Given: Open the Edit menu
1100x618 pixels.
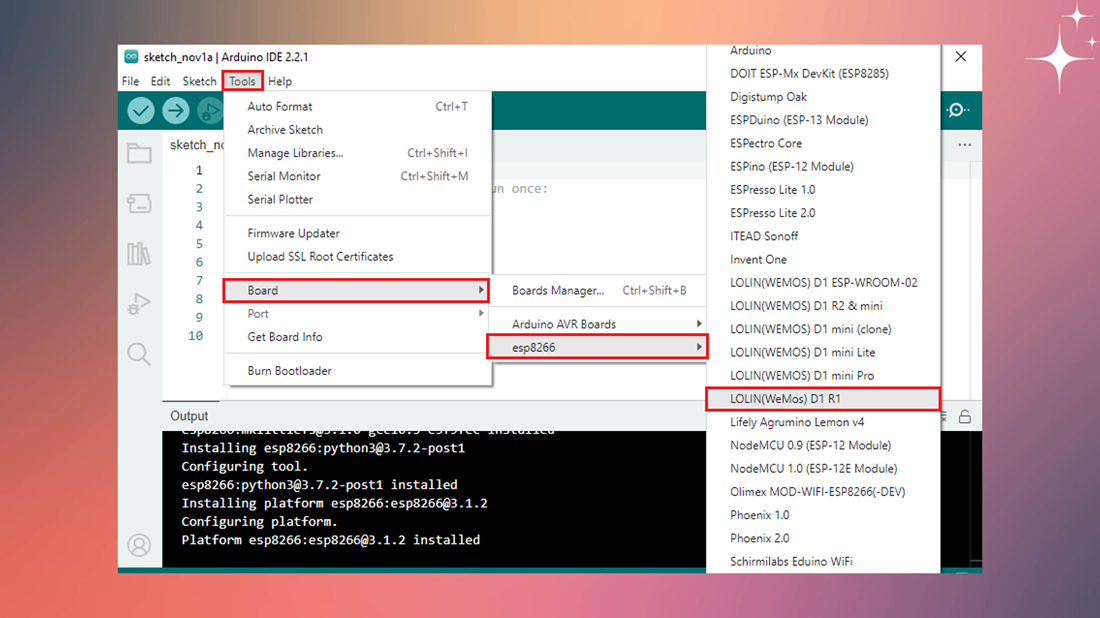Looking at the screenshot, I should point(160,81).
